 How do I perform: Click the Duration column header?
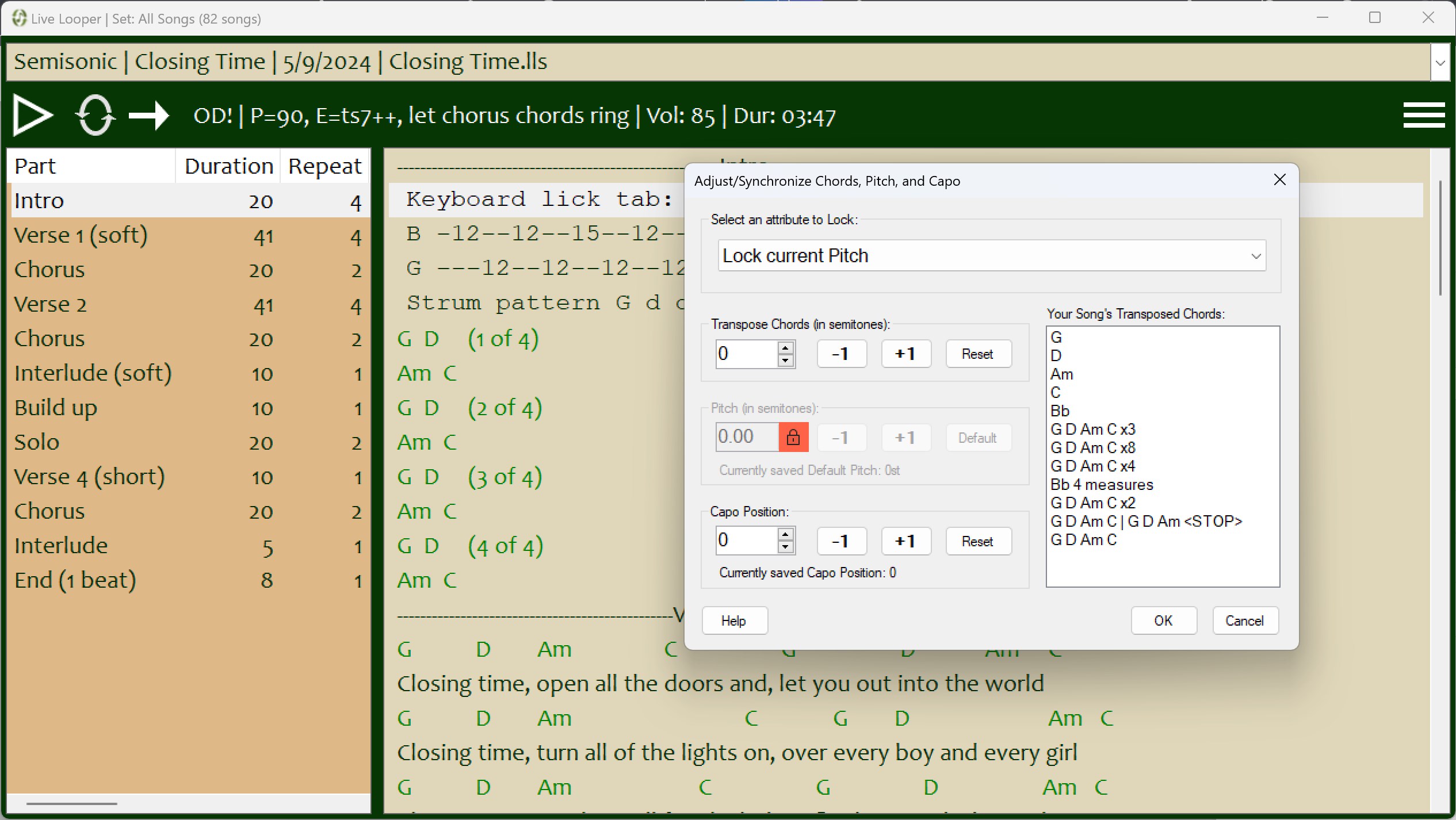[x=228, y=166]
